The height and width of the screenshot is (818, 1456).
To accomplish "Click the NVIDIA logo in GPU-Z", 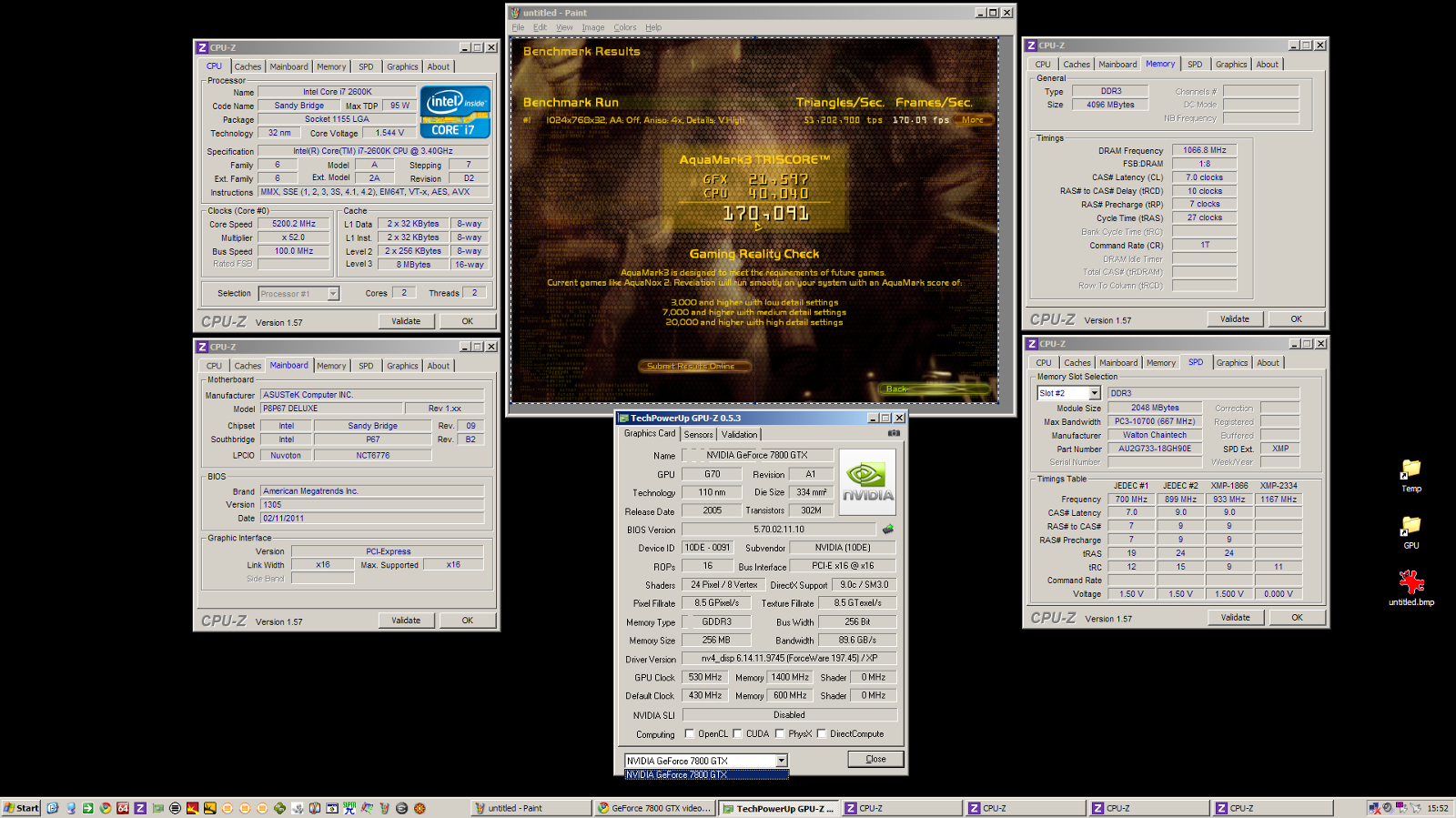I will (867, 481).
